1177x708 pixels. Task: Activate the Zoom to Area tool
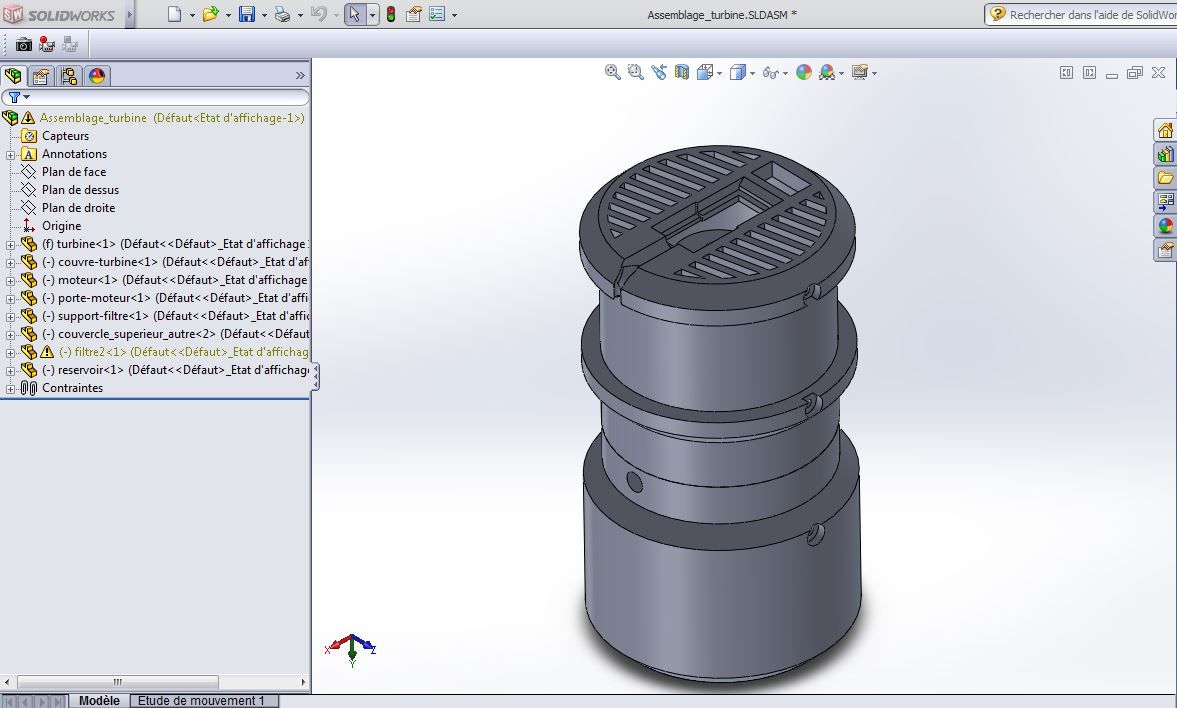coord(635,72)
